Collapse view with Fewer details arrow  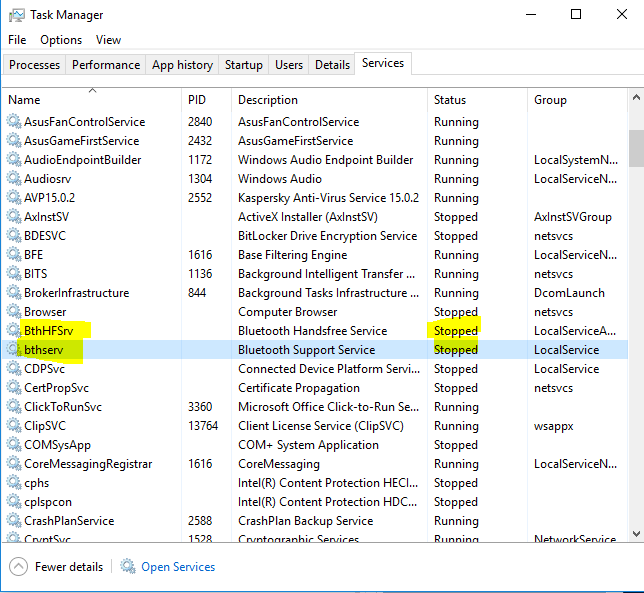(18, 567)
